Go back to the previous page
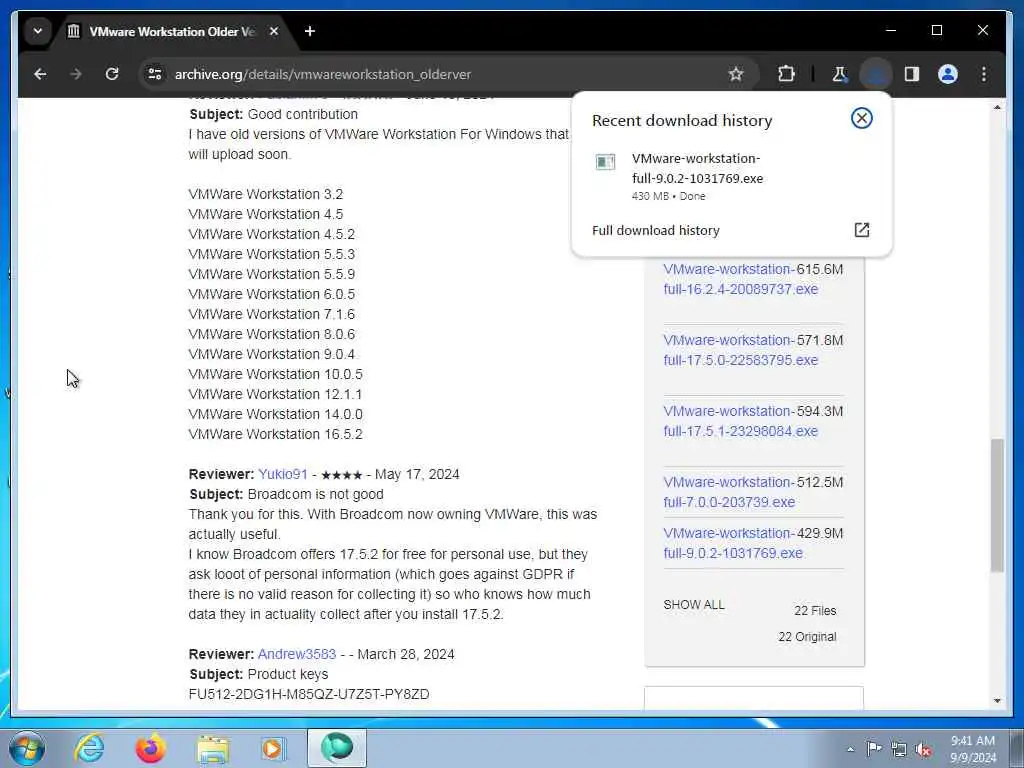1024x768 pixels. pyautogui.click(x=40, y=74)
